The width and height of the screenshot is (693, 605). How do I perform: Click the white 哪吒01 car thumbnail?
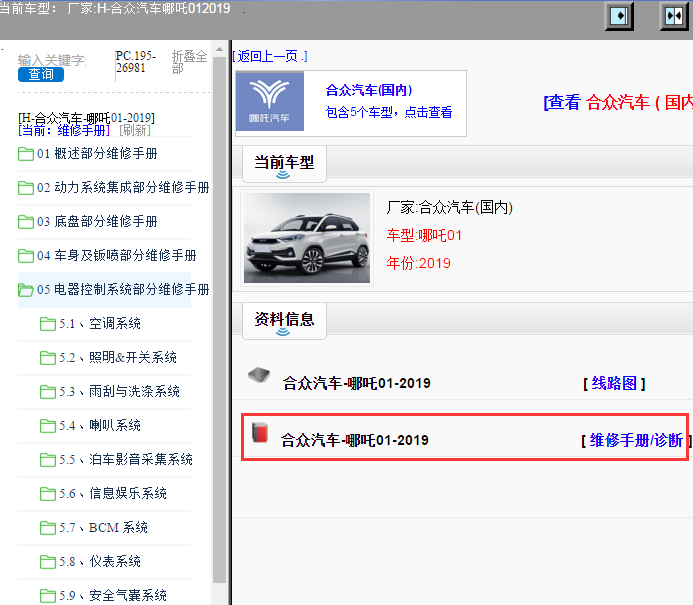pos(307,238)
